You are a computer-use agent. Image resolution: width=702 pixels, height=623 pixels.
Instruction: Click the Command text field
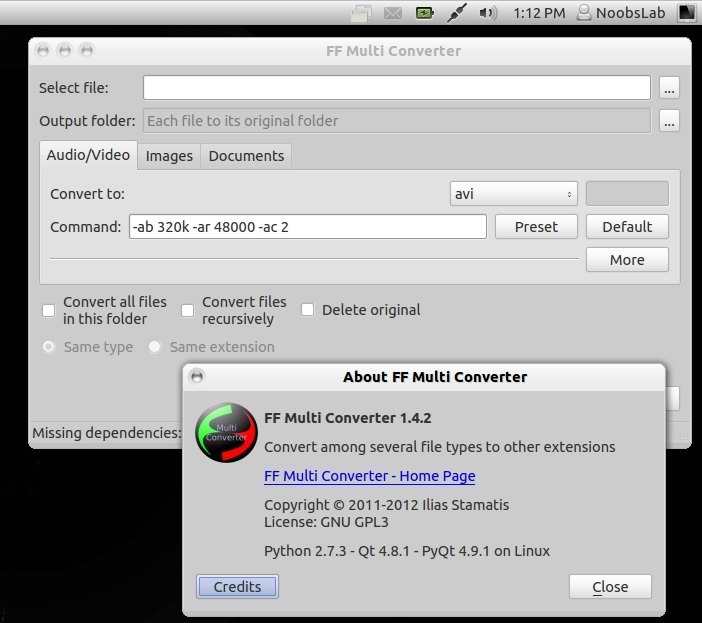click(308, 227)
